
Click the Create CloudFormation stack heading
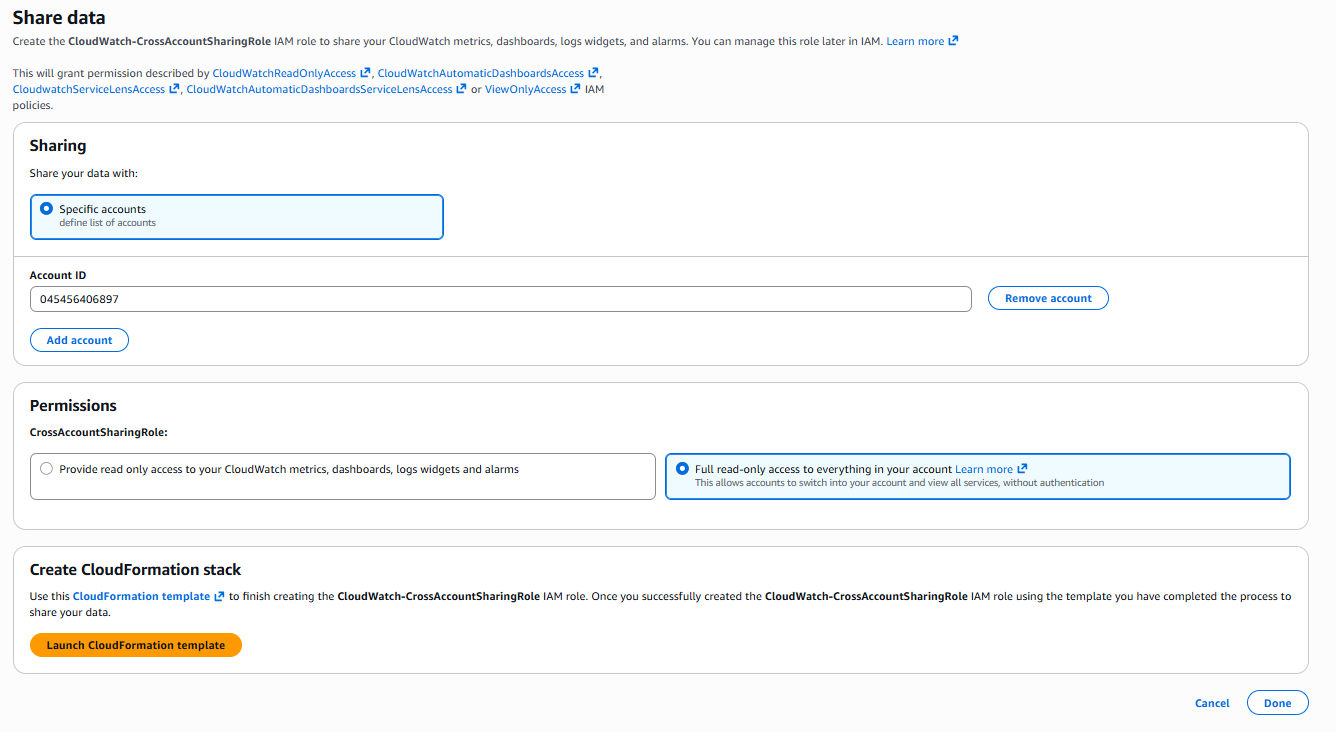[x=136, y=570]
